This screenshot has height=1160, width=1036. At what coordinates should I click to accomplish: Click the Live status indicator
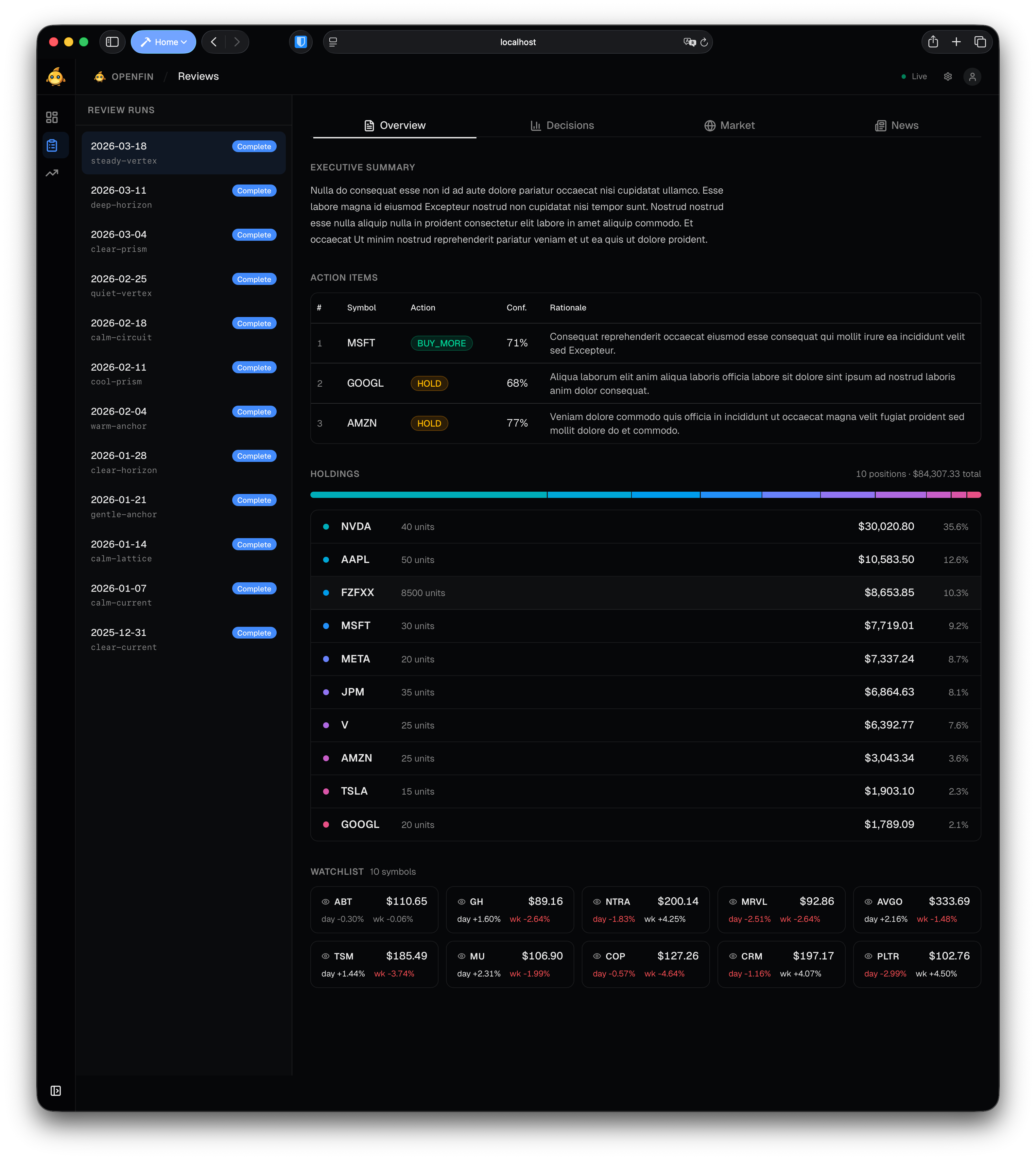pos(914,76)
